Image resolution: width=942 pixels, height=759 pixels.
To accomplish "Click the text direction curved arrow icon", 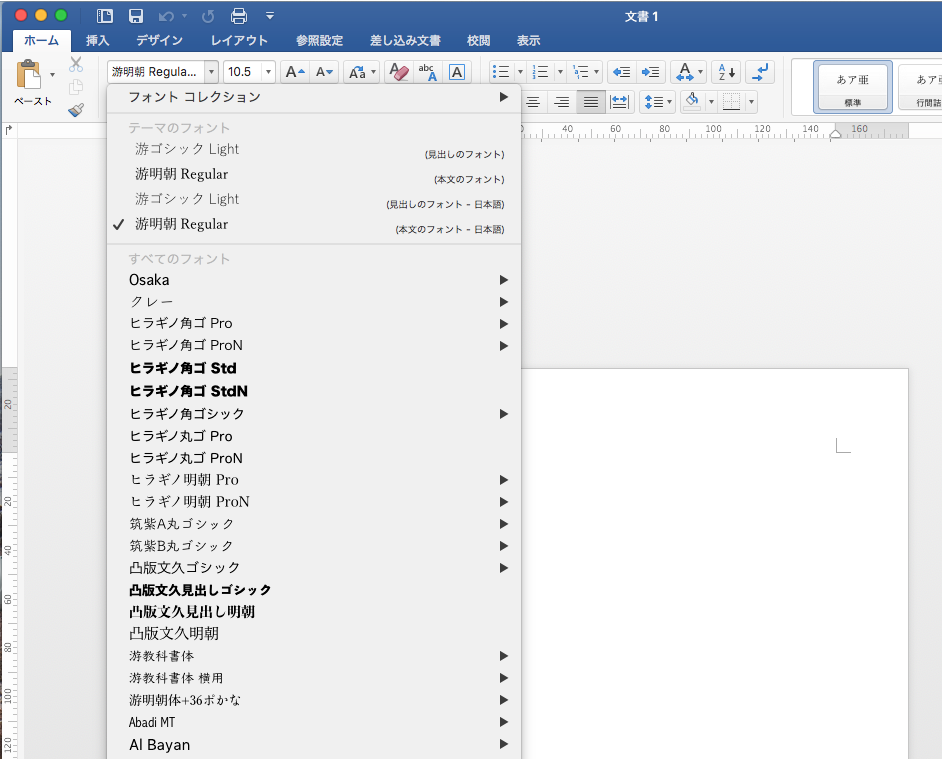I will 760,72.
